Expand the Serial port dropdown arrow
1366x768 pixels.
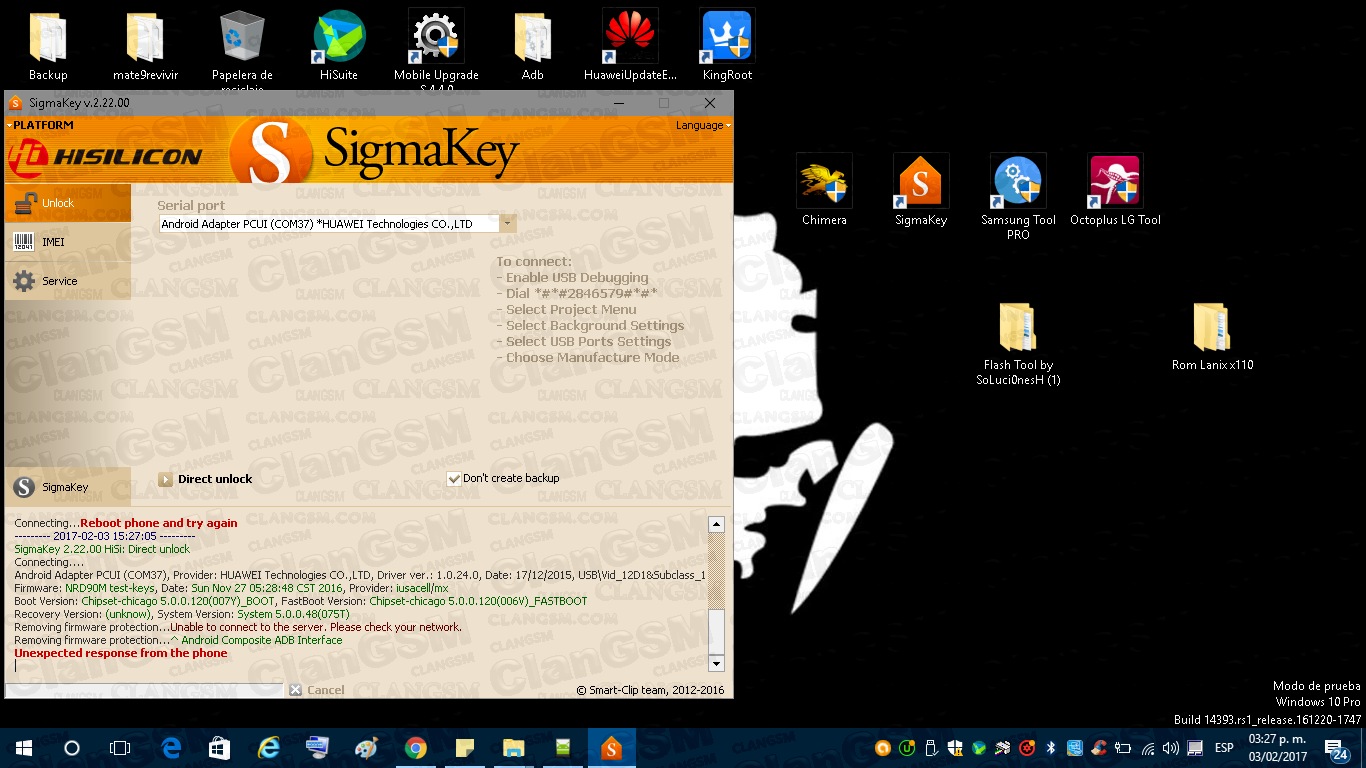[x=508, y=224]
